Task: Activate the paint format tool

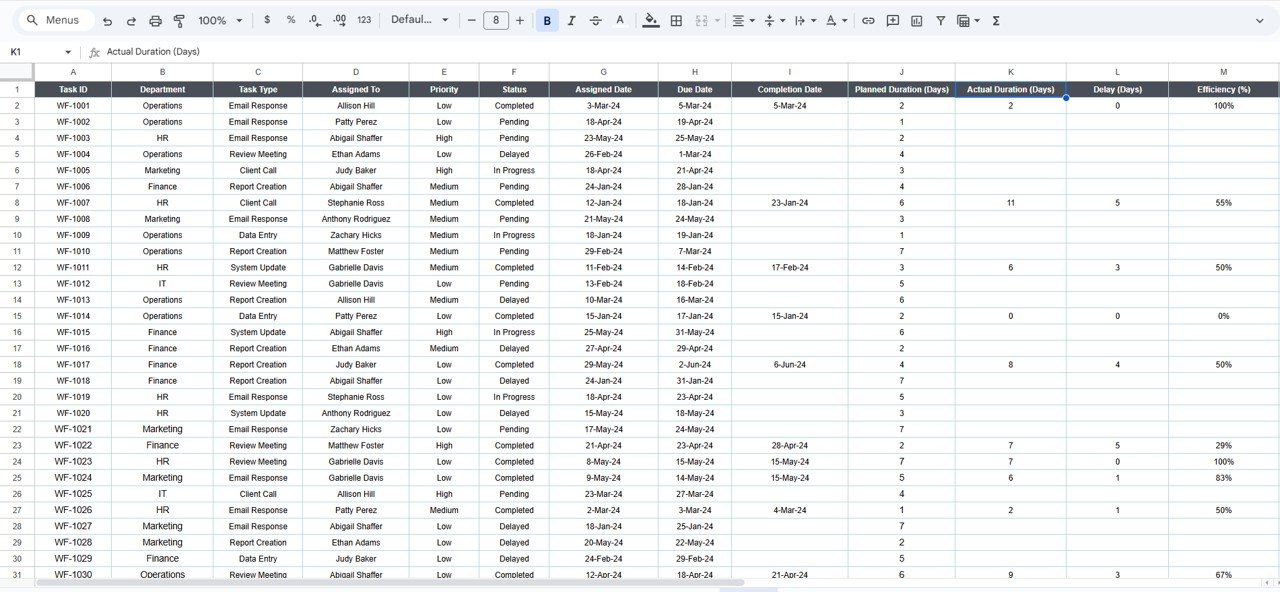Action: [x=179, y=20]
